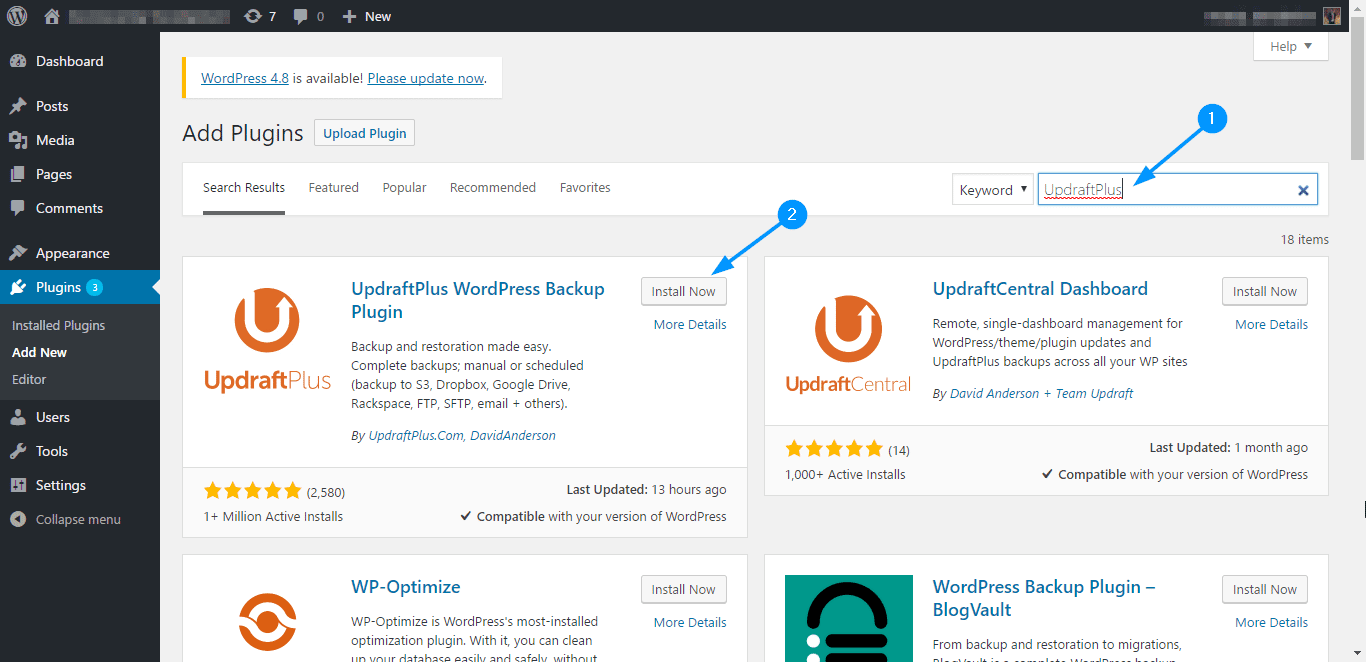Click UpdraftCentral five-star rating
The width and height of the screenshot is (1366, 662).
coord(834,449)
